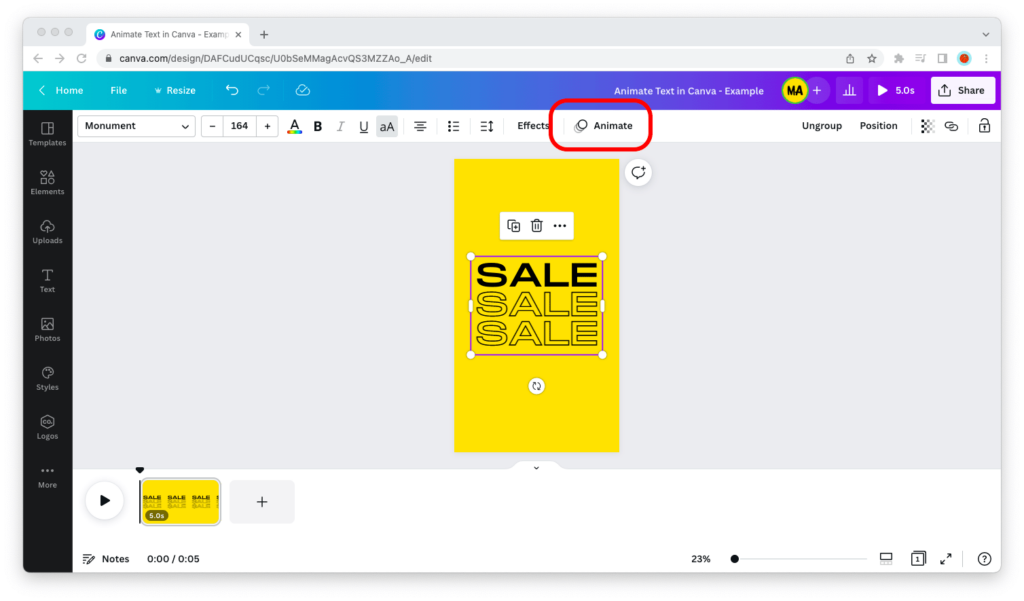Duplicate the selected element
The width and height of the screenshot is (1024, 601).
[x=513, y=225]
